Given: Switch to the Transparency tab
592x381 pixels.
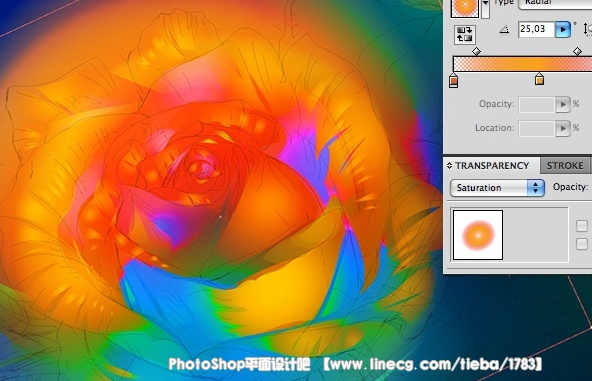Looking at the screenshot, I should click(492, 166).
